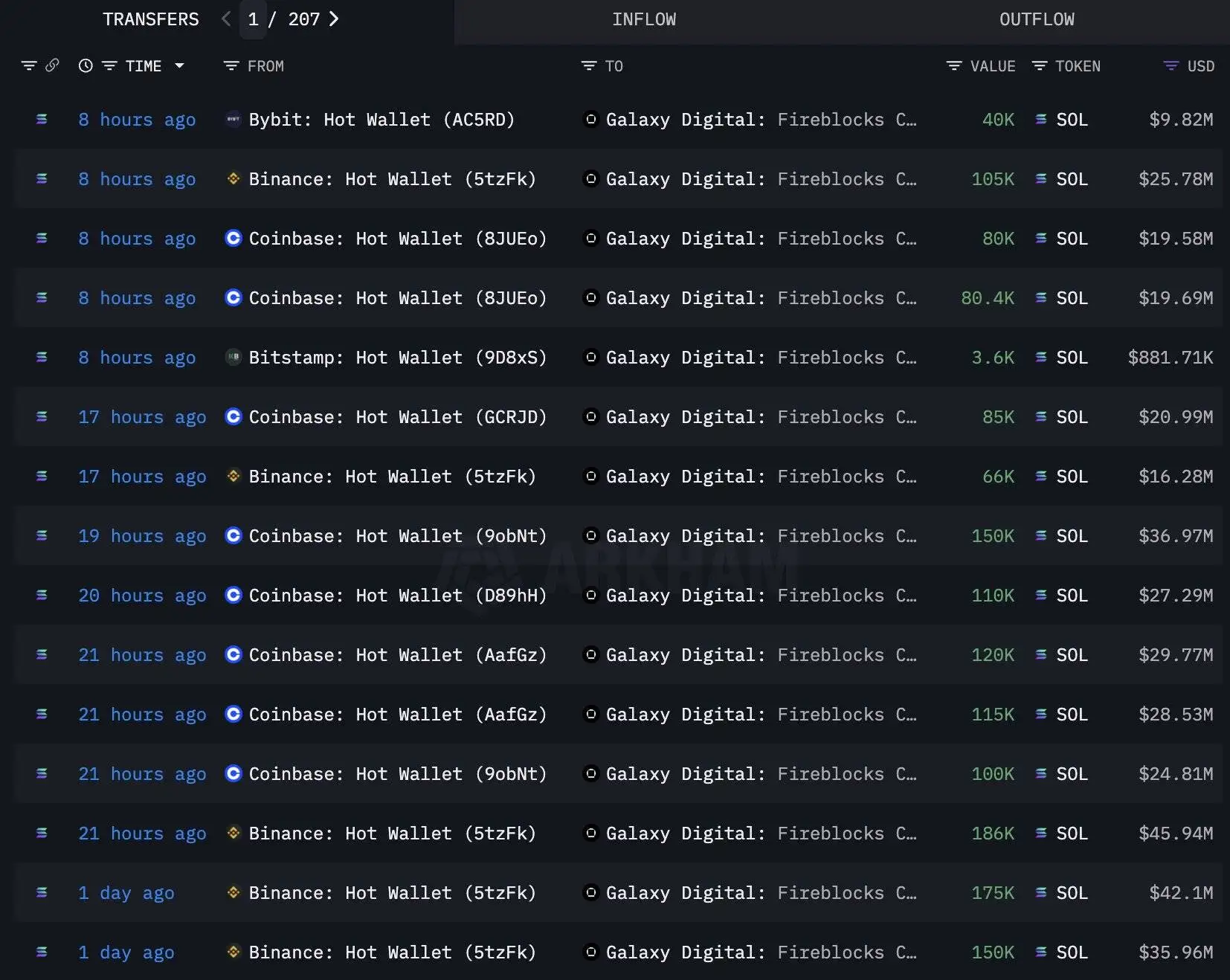The height and width of the screenshot is (980, 1230).
Task: Click the page number 1 input field
Action: [x=253, y=20]
